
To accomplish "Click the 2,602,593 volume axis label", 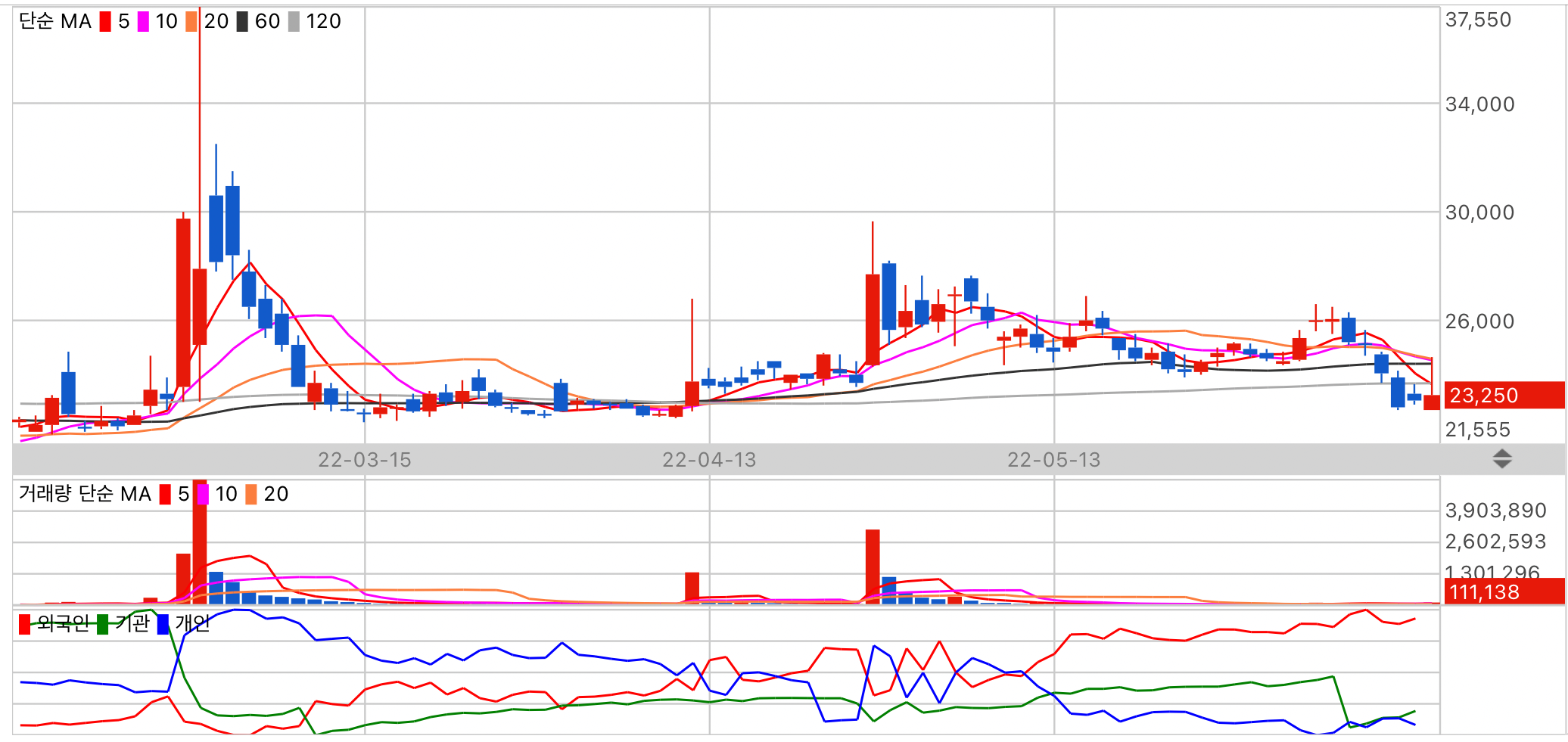I will click(1495, 542).
